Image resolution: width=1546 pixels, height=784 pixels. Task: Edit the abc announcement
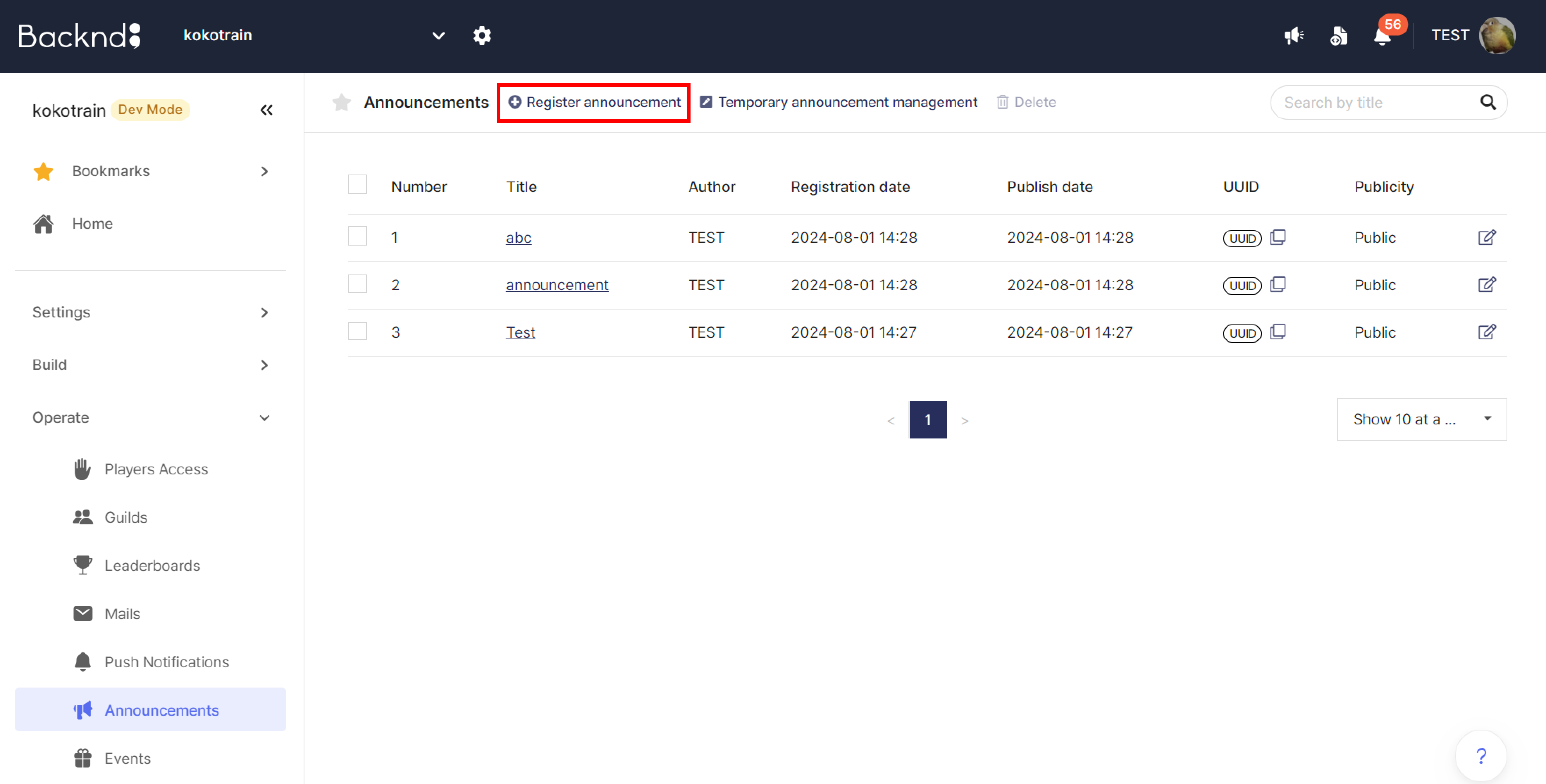[1487, 237]
